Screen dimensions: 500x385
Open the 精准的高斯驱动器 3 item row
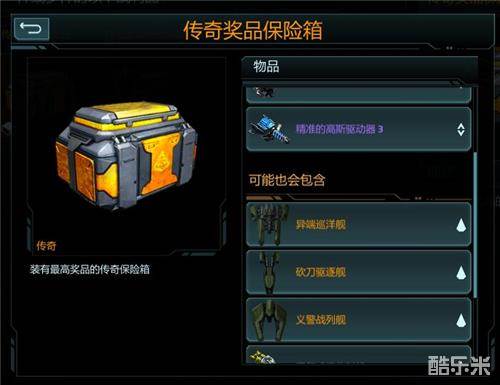click(358, 129)
